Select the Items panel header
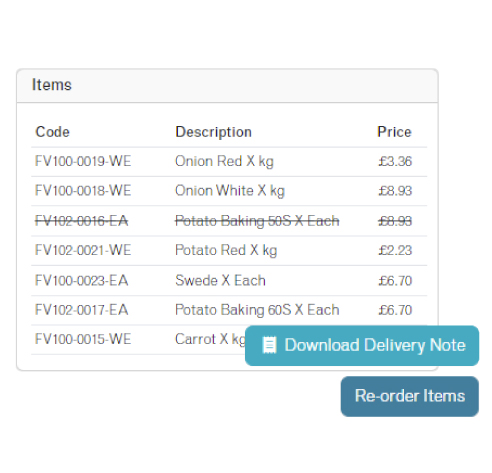Image resolution: width=492 pixels, height=473 pixels. coord(227,85)
